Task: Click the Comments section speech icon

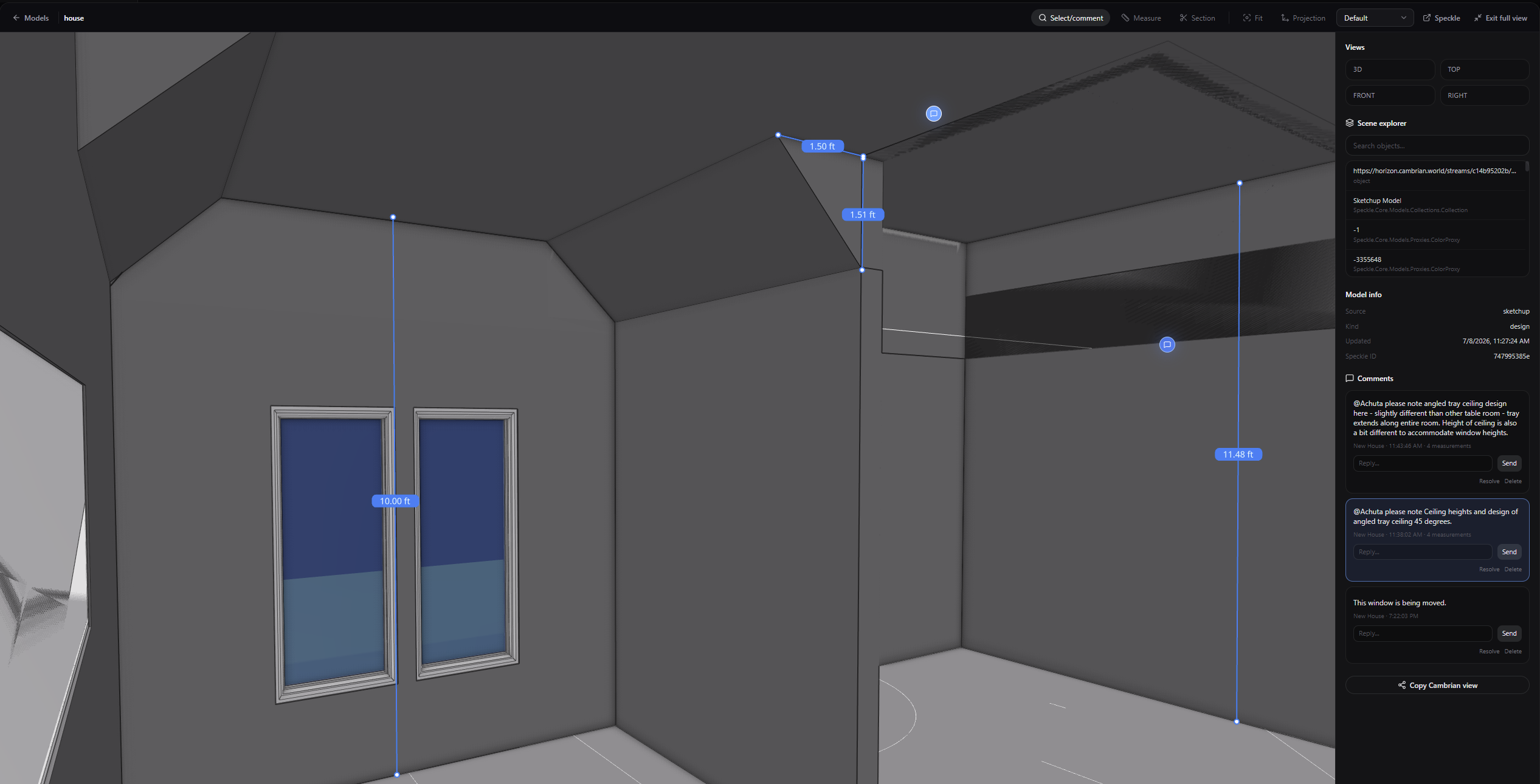Action: tap(1350, 378)
